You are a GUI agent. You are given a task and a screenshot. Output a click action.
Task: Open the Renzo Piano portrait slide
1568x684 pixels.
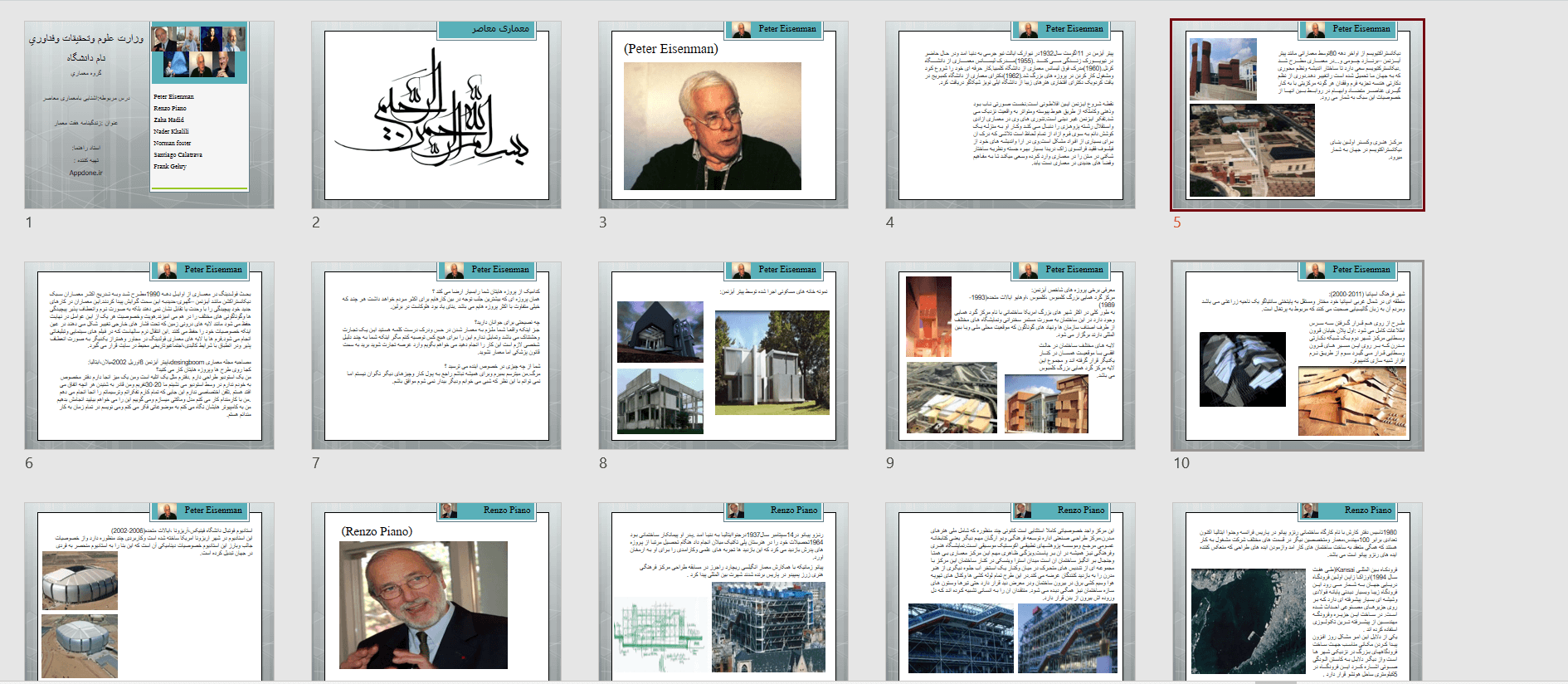pos(436,593)
